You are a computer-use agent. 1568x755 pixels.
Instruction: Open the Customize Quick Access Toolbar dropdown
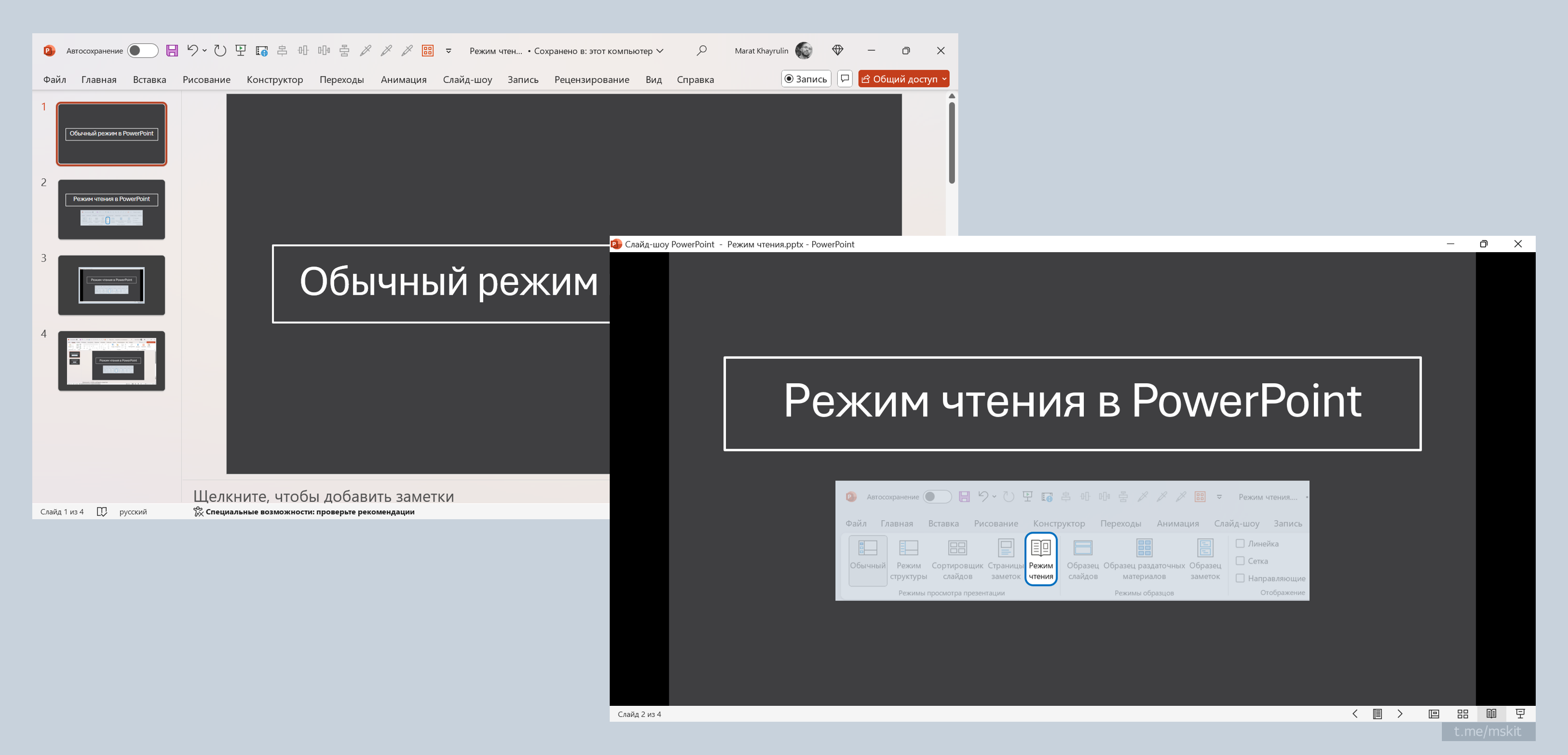[449, 51]
